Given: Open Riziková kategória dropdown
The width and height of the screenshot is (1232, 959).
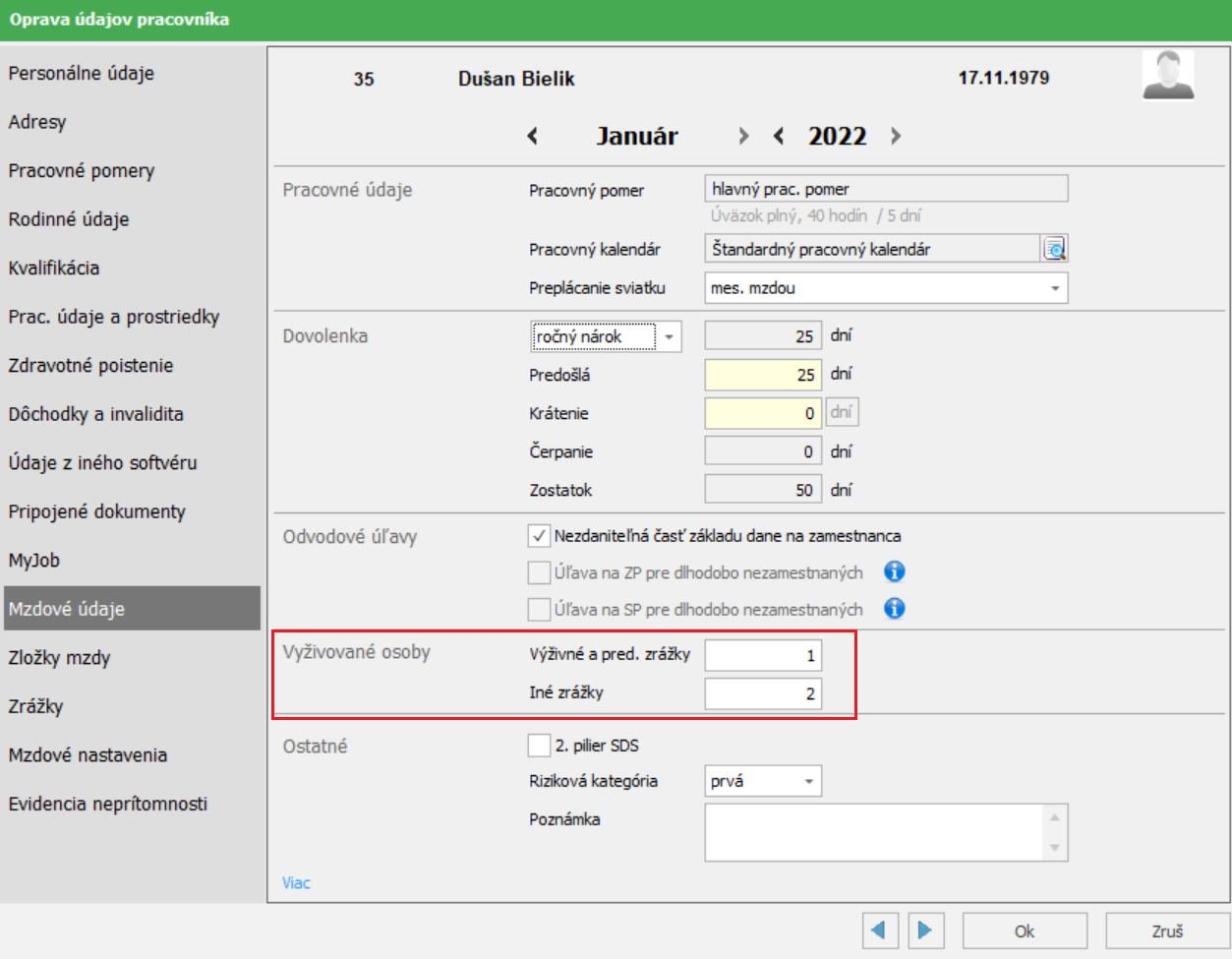Looking at the screenshot, I should click(x=763, y=781).
